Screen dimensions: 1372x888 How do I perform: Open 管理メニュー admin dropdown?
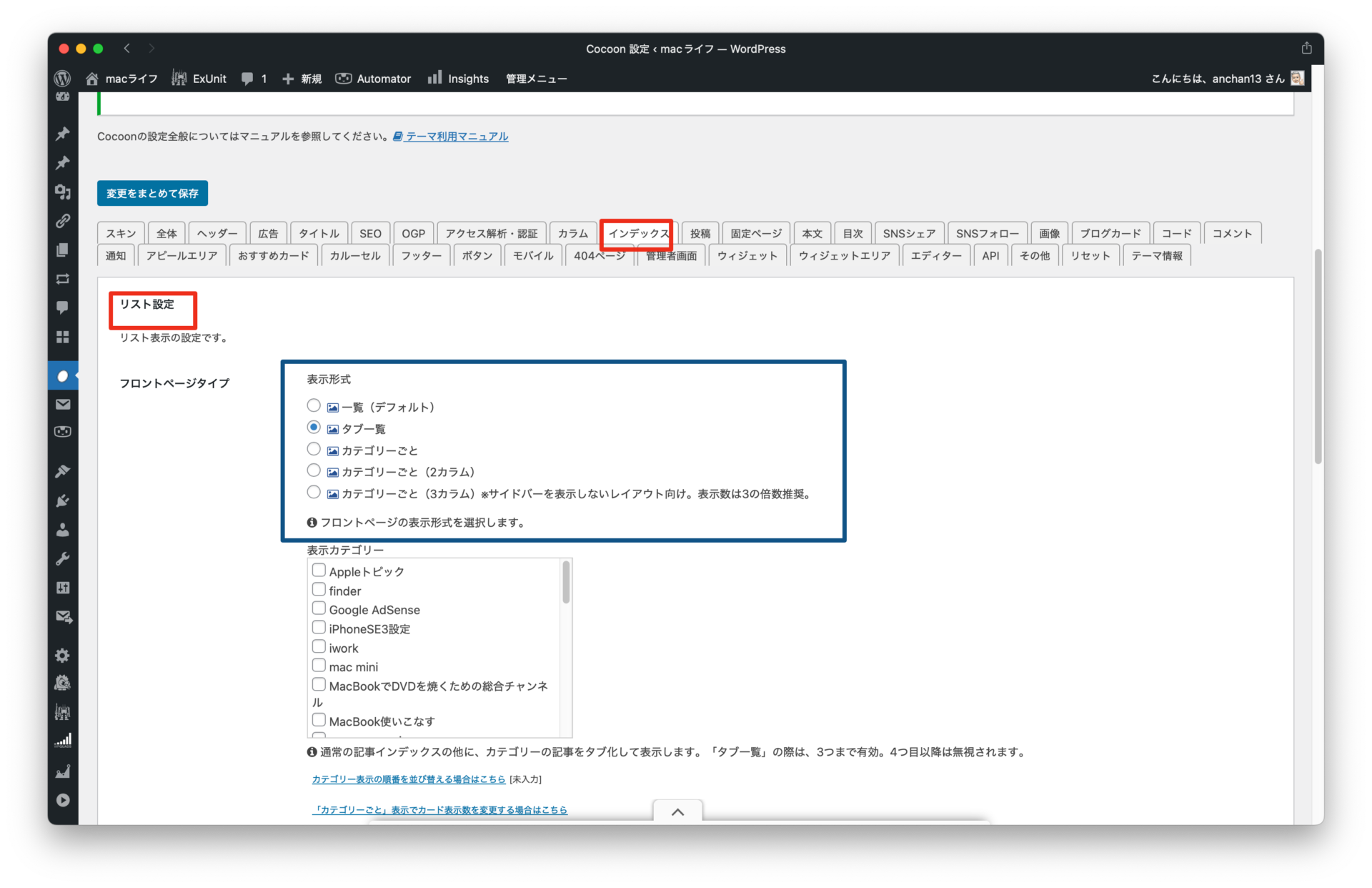point(536,79)
